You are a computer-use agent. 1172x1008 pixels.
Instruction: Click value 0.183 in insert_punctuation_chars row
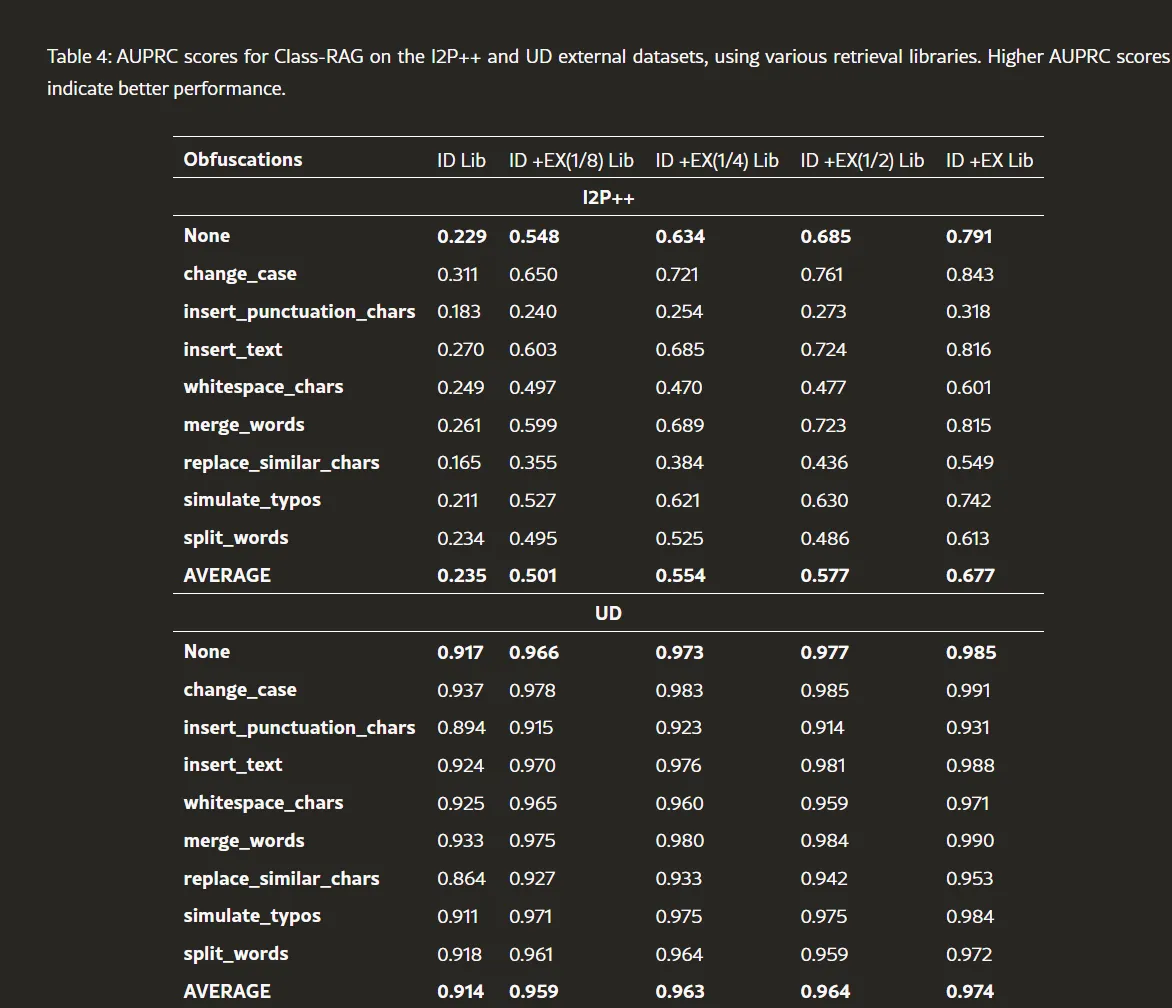pyautogui.click(x=459, y=312)
